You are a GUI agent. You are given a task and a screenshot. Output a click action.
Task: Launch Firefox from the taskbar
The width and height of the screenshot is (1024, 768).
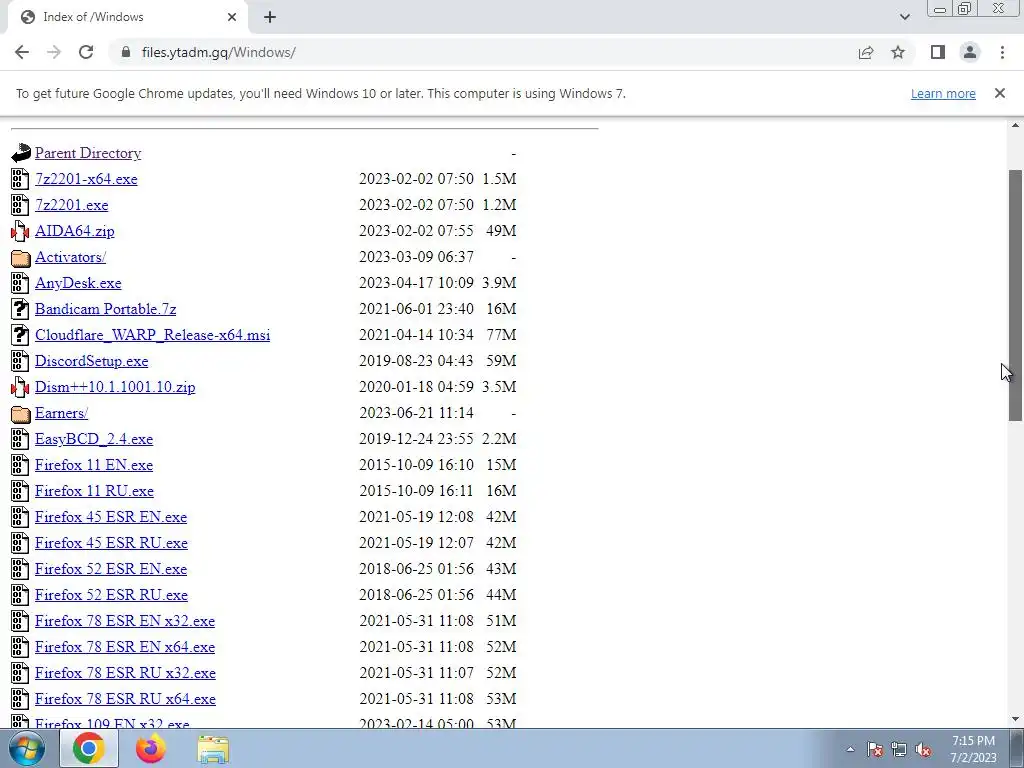coord(151,748)
